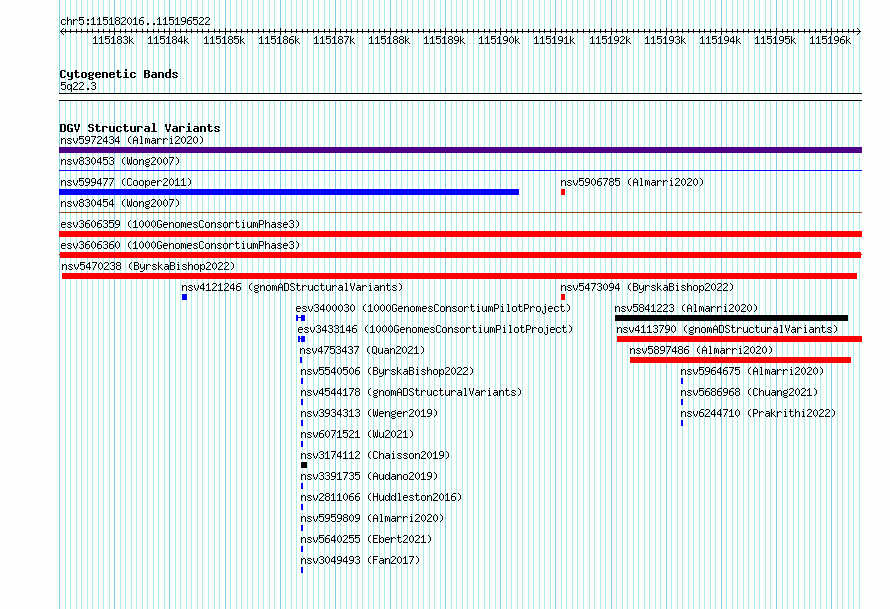Click the 115193k ruler position
This screenshot has height=609, width=890.
pos(665,40)
